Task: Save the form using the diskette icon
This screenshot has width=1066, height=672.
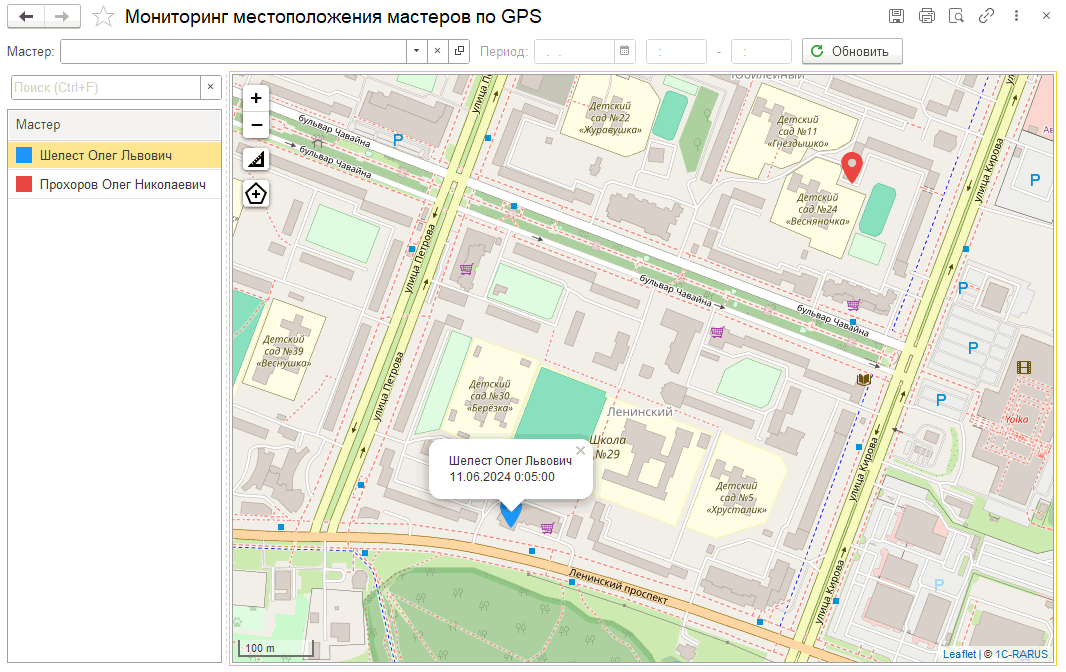Action: coord(897,16)
